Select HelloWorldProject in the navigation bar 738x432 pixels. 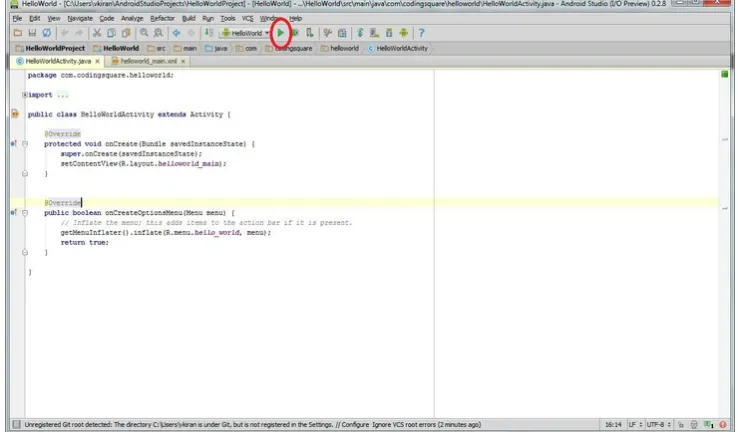tap(50, 48)
